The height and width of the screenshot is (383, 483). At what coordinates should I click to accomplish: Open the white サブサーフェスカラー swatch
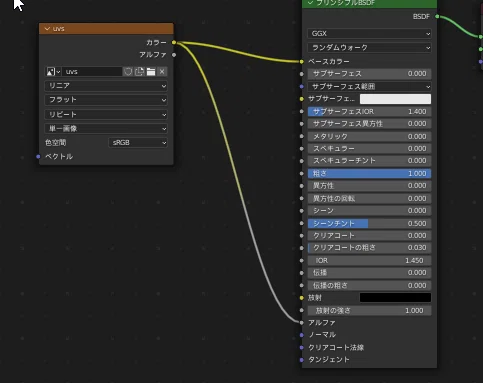tap(395, 99)
